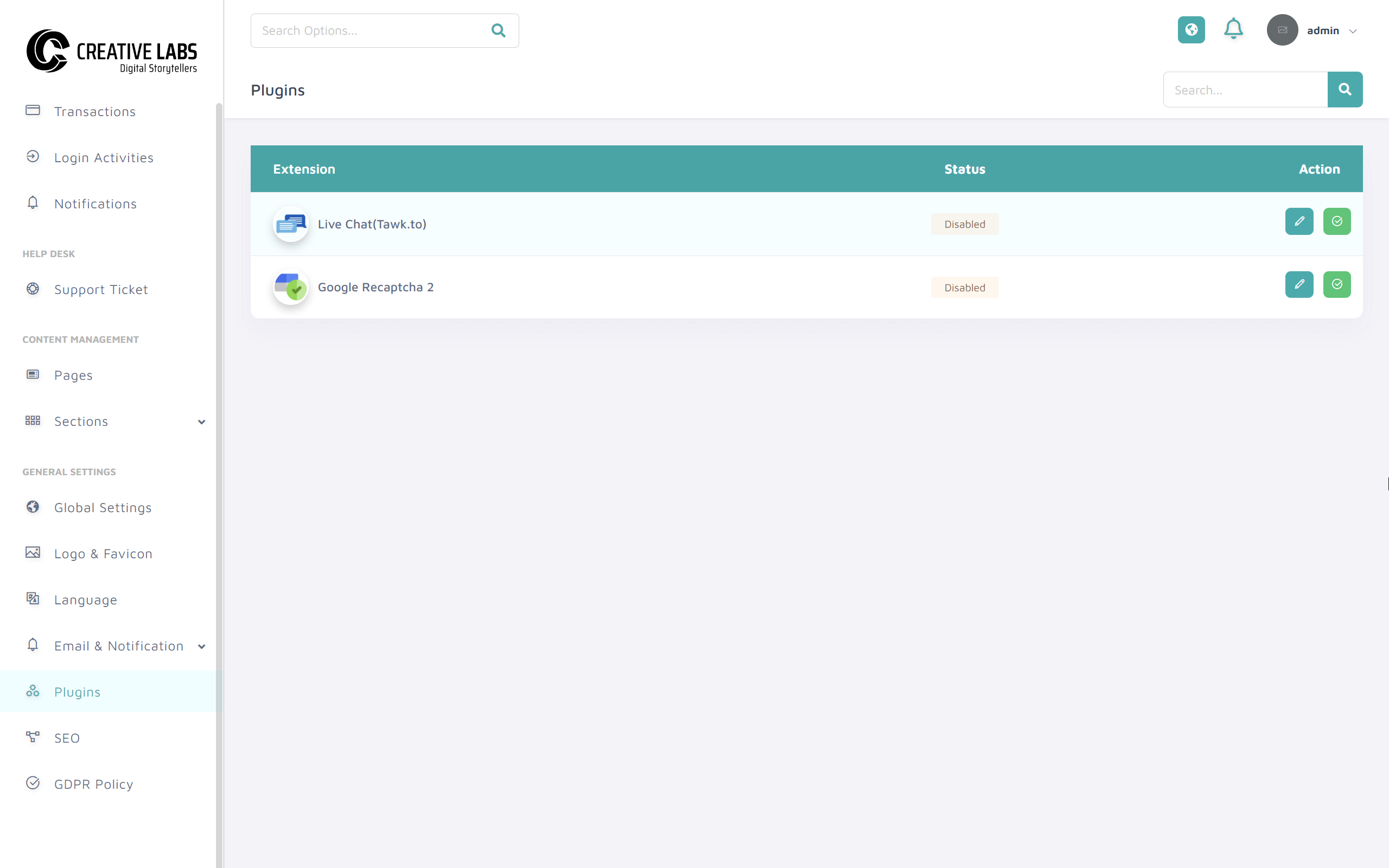
Task: Open the Transactions section via card icon
Action: [33, 111]
